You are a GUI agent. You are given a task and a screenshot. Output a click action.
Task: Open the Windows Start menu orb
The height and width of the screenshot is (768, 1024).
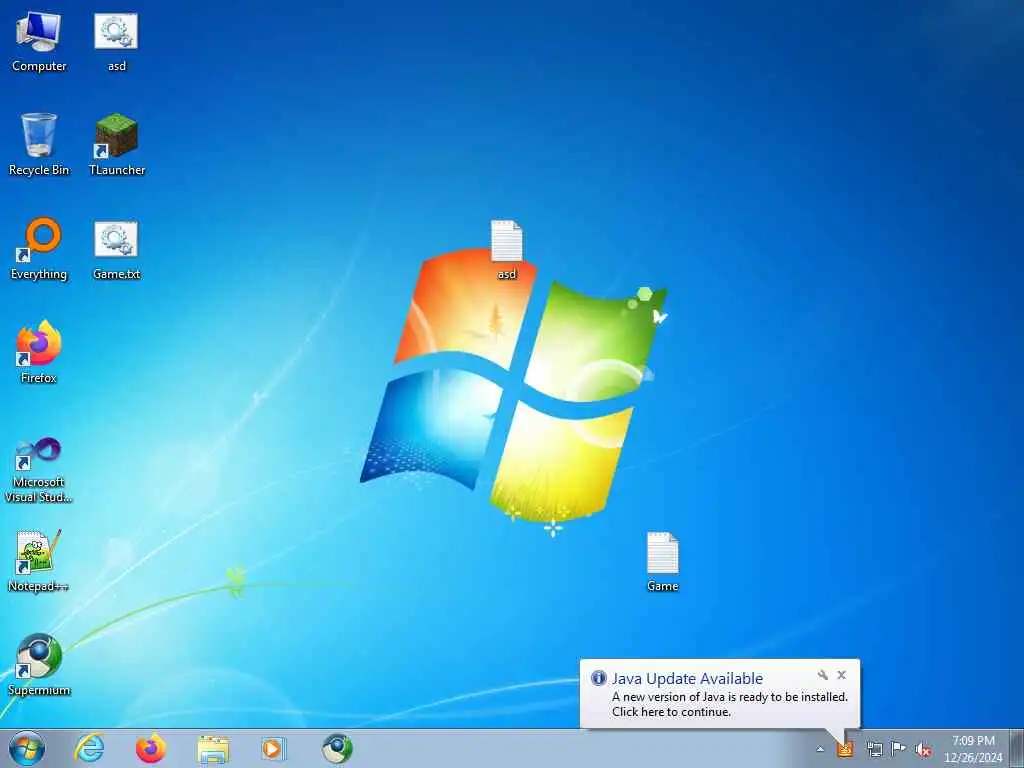coord(27,748)
